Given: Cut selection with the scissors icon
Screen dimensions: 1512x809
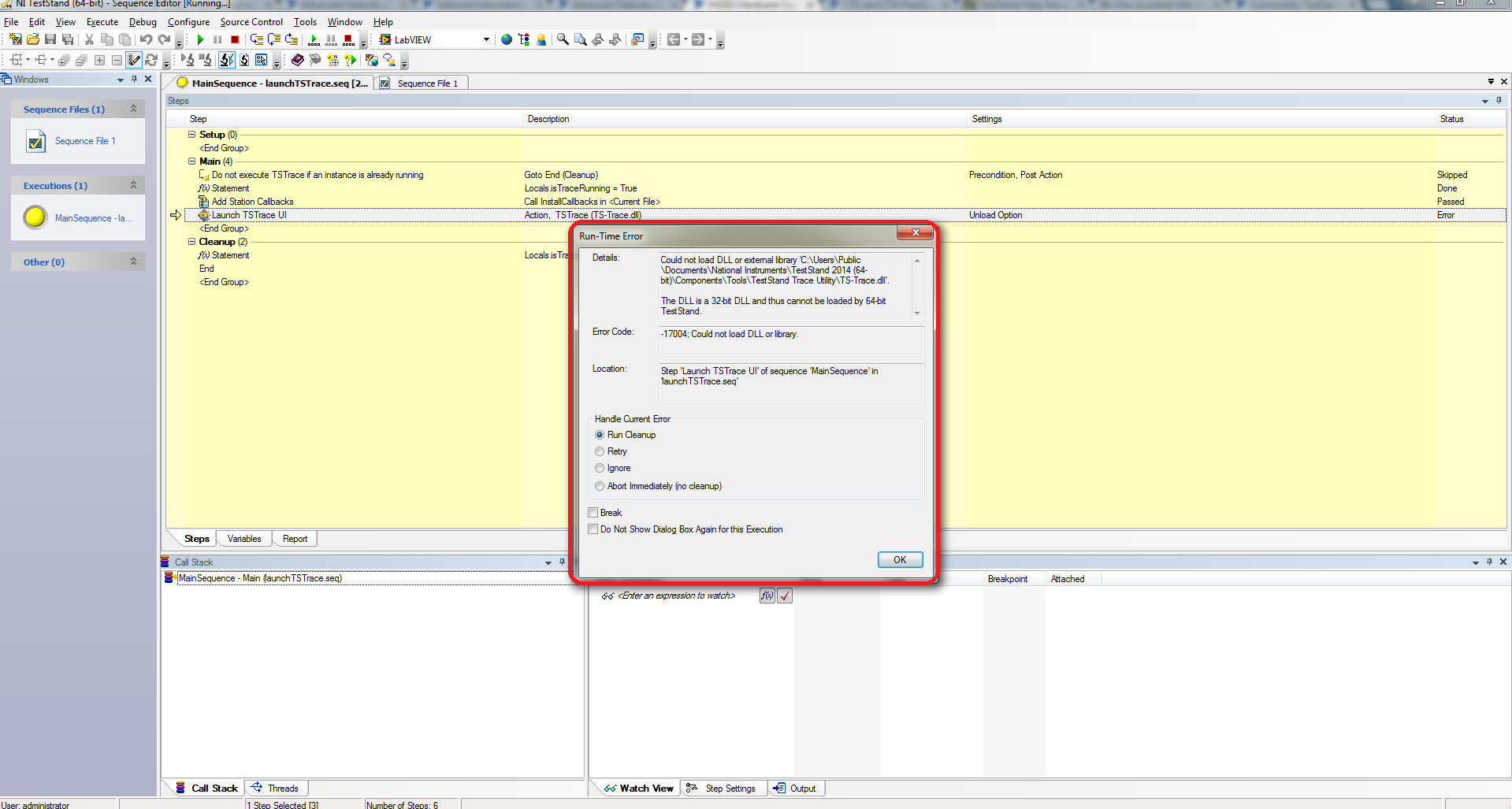Looking at the screenshot, I should pyautogui.click(x=89, y=39).
